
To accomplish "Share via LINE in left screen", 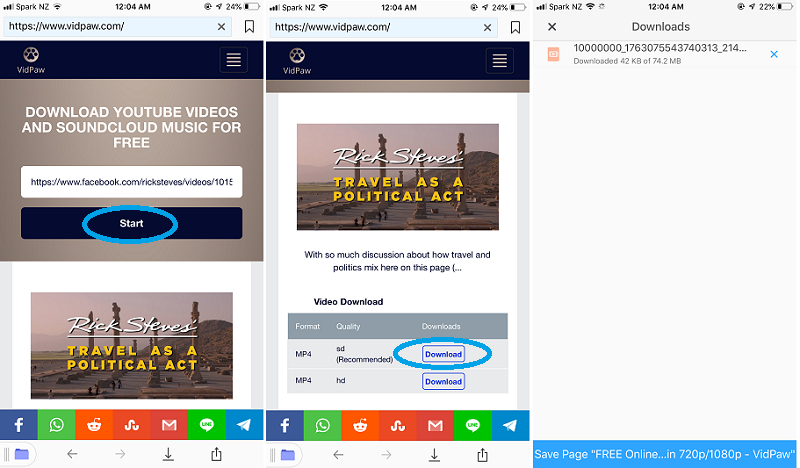I will pyautogui.click(x=207, y=425).
